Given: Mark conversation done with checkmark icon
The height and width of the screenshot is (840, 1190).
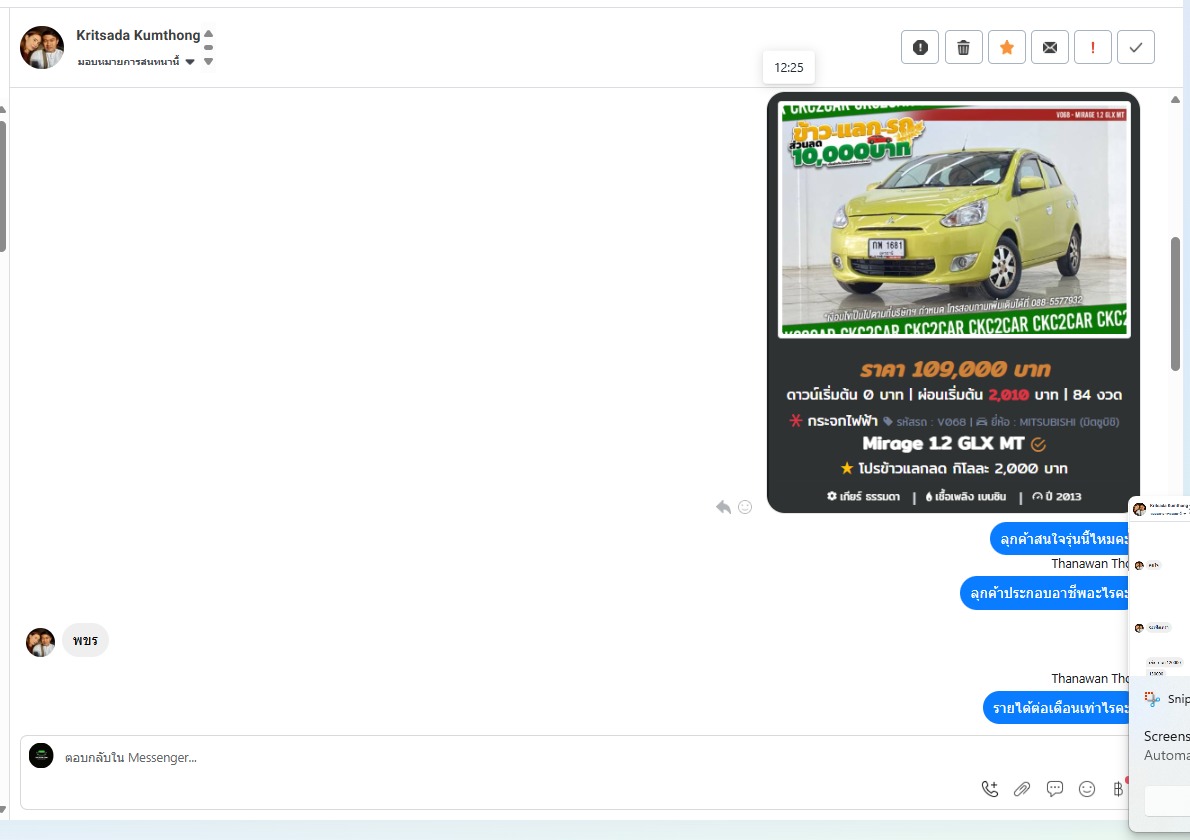Looking at the screenshot, I should coord(1136,47).
